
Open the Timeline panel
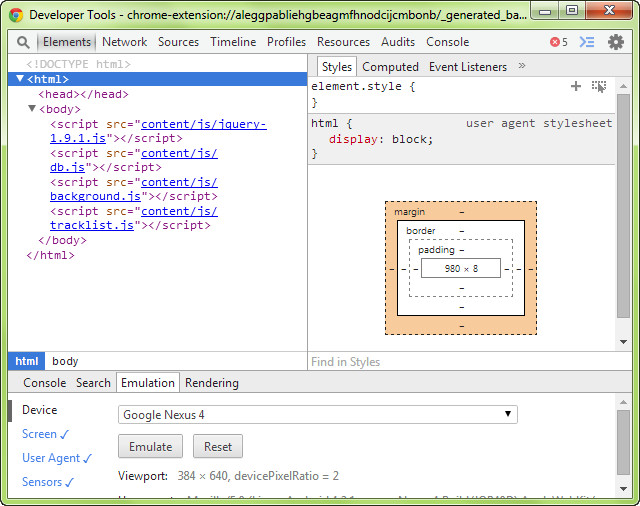233,42
